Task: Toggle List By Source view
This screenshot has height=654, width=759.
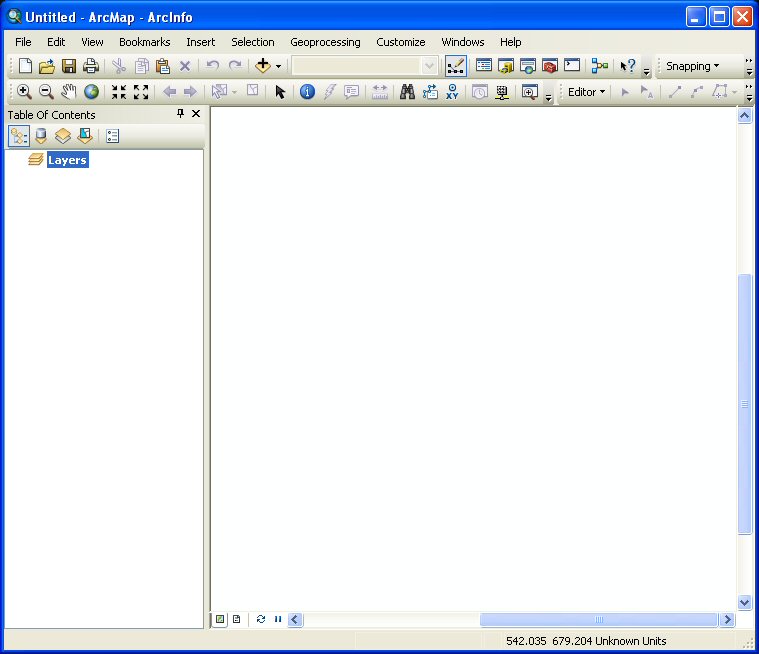Action: (41, 136)
